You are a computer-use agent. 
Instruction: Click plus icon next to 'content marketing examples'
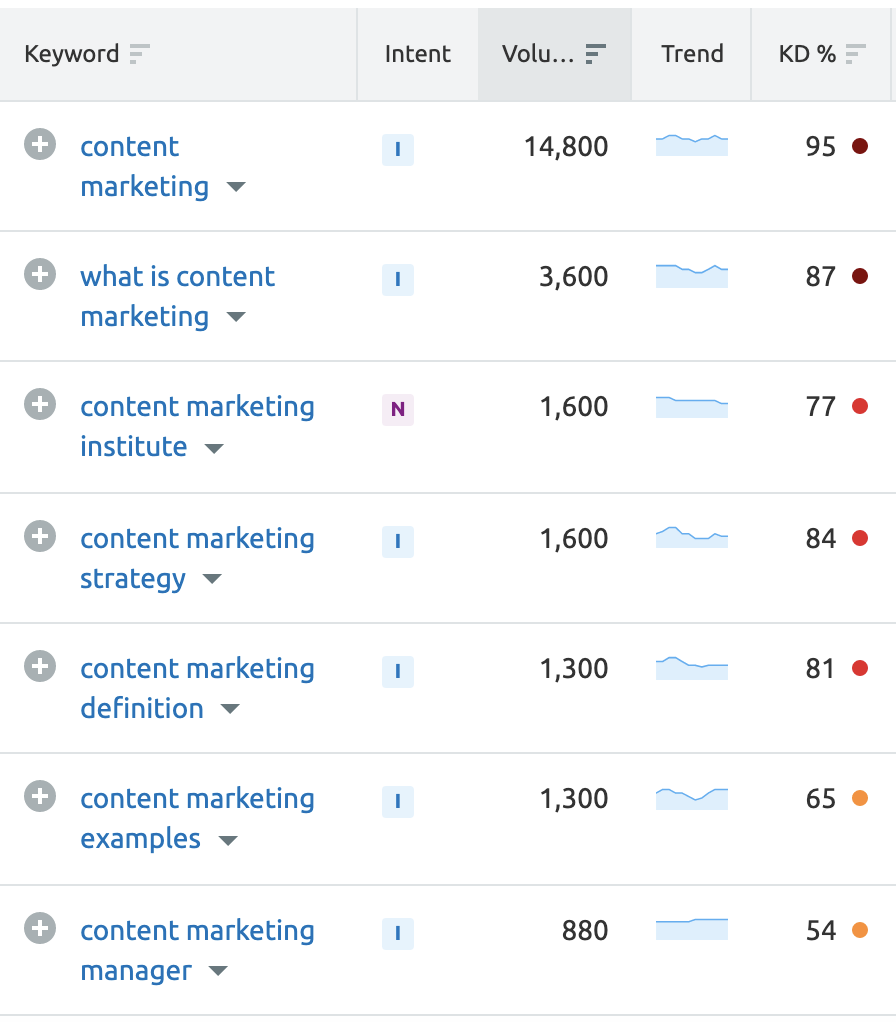(40, 796)
